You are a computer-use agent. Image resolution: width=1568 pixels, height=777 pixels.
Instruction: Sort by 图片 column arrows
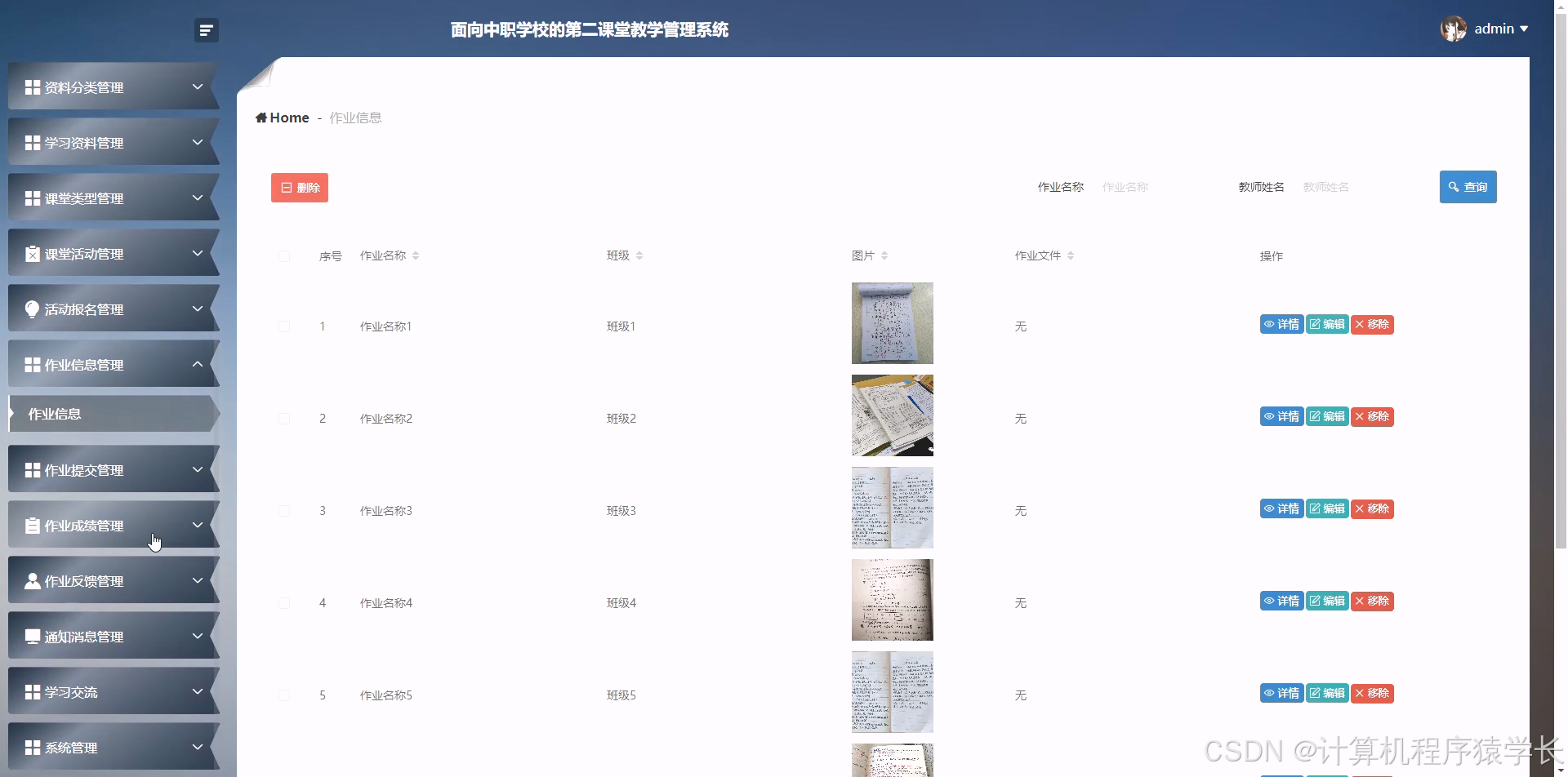884,255
